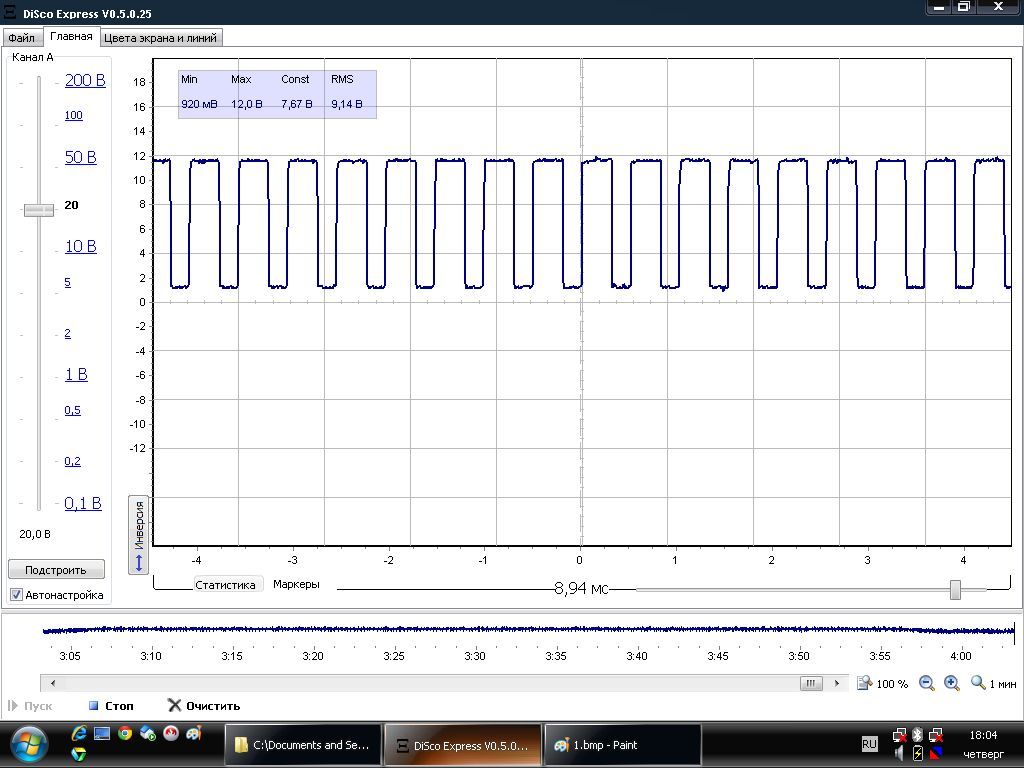Click the blue Инверсия arrow icon

pyautogui.click(x=138, y=563)
